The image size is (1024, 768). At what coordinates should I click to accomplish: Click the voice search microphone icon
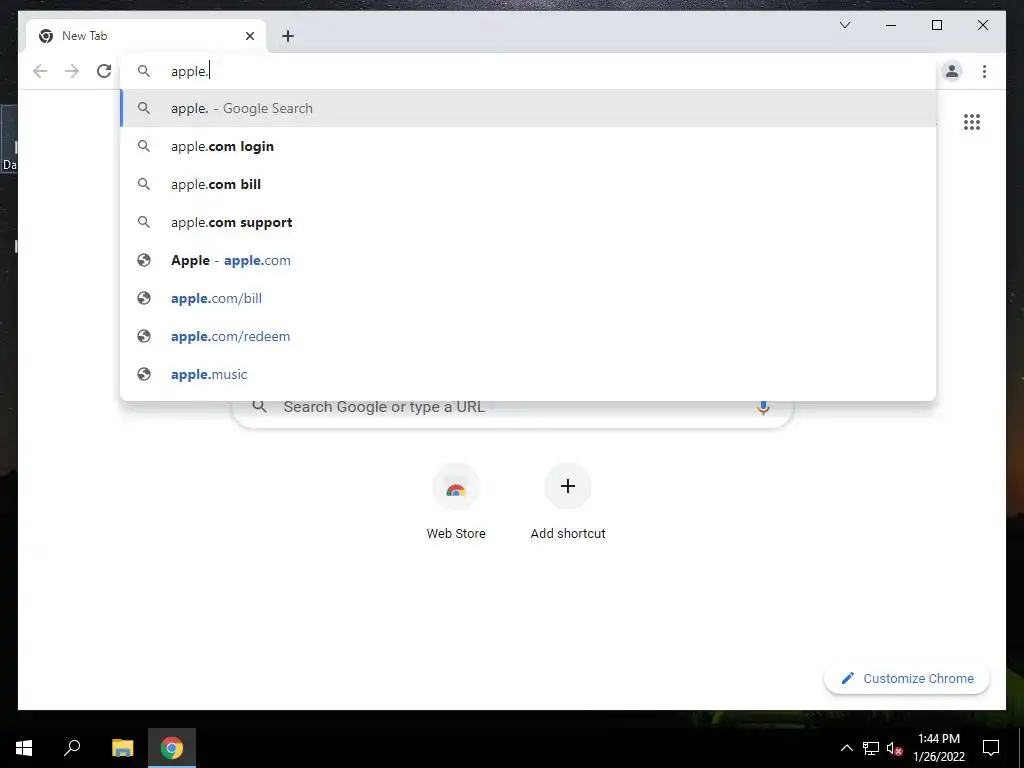[x=763, y=408]
